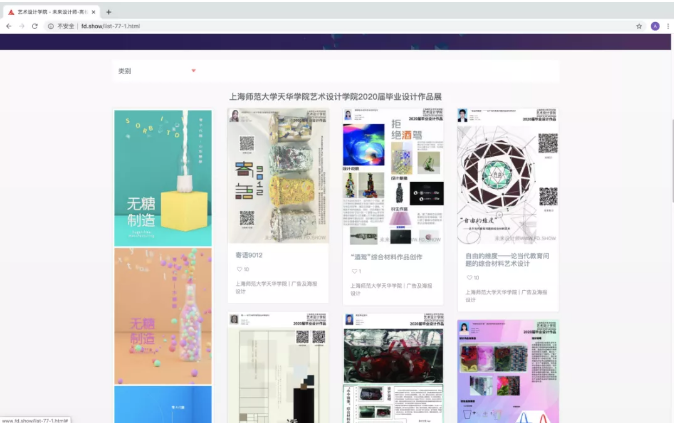
Task: Open the red sculpture poster thumbnail
Action: pos(393,368)
